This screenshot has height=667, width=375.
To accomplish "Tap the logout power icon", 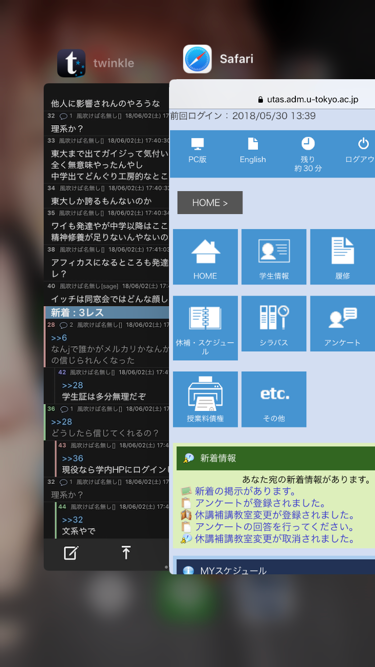I will click(364, 144).
